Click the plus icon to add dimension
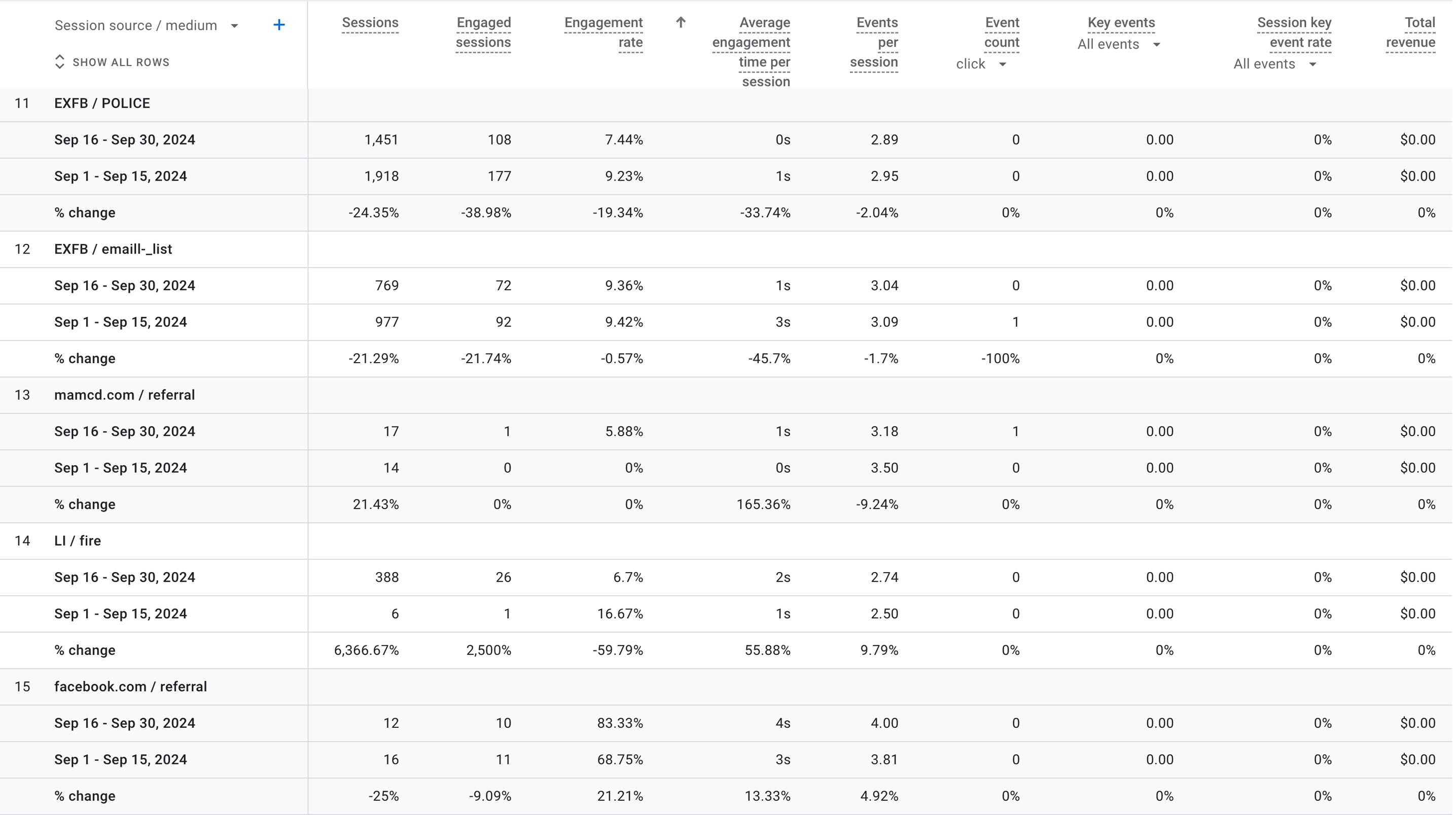The image size is (1456, 815). (x=278, y=25)
